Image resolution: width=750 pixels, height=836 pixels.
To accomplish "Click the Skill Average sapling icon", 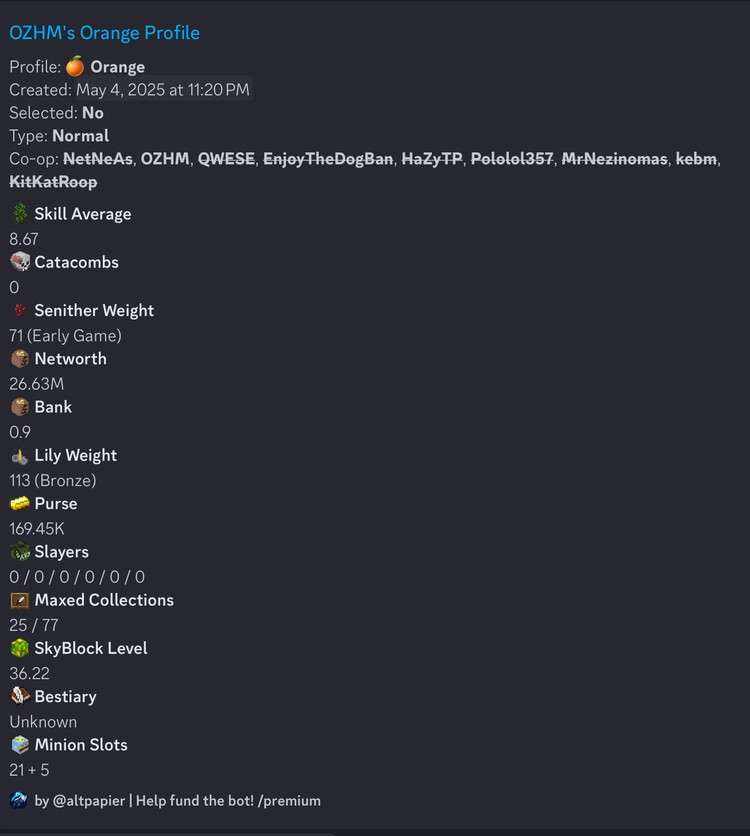I will click(20, 213).
